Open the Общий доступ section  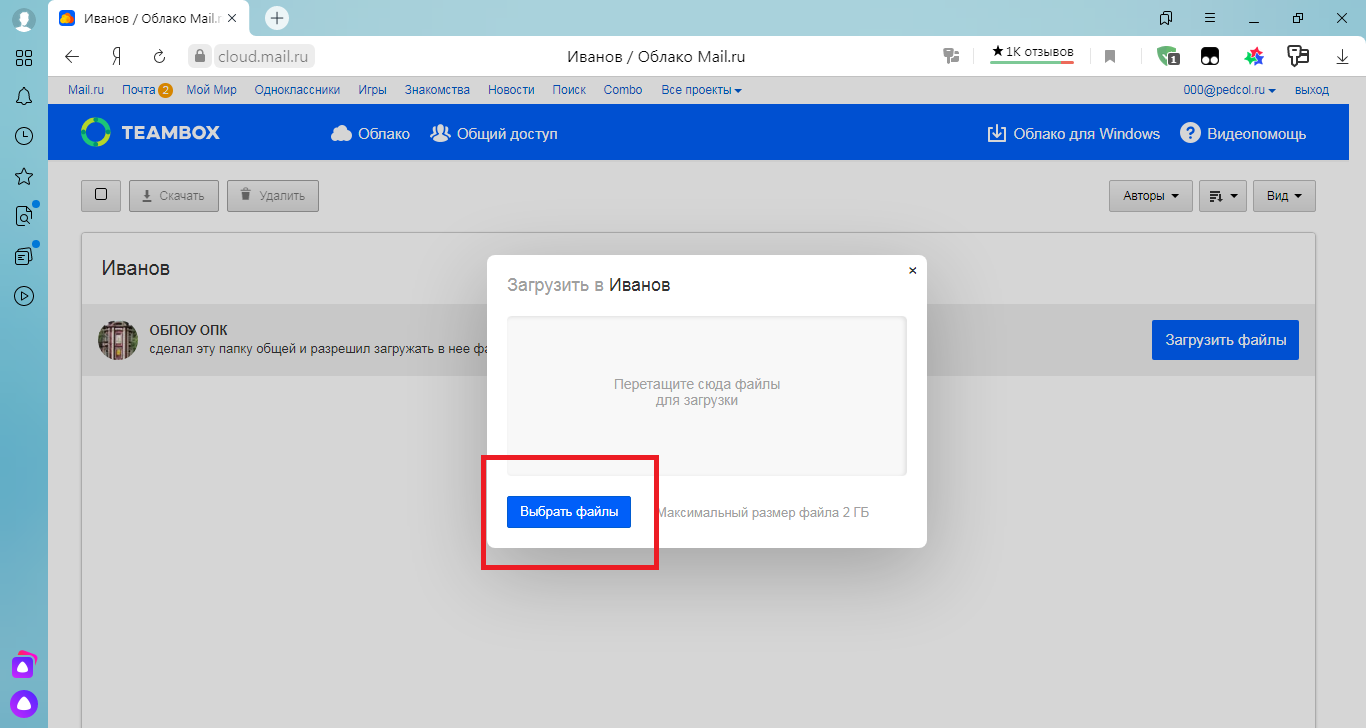point(494,133)
